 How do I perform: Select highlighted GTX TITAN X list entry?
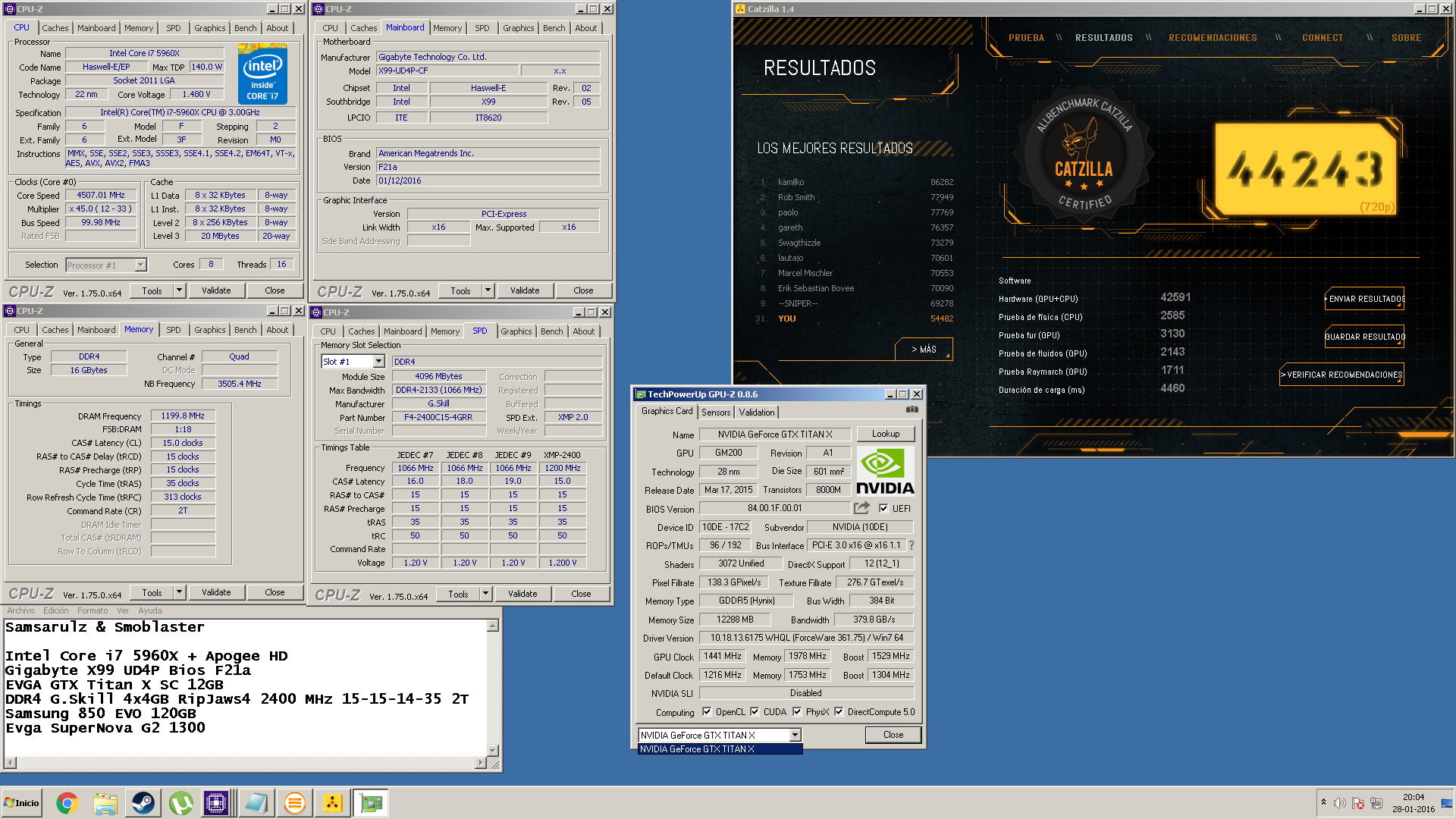click(720, 749)
